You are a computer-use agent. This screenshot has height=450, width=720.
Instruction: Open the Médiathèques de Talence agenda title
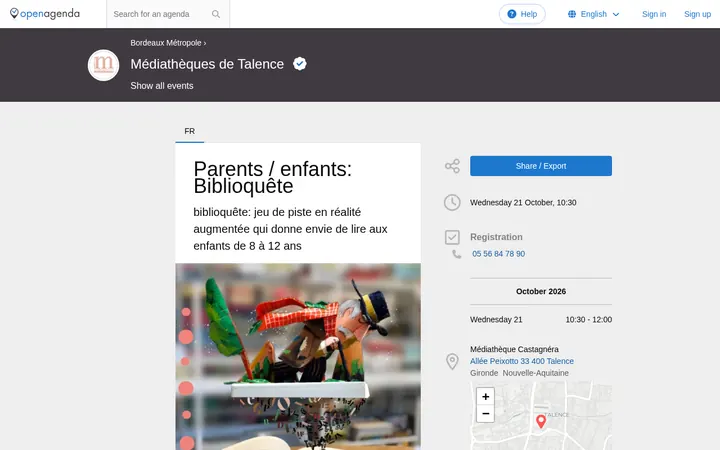pos(207,64)
